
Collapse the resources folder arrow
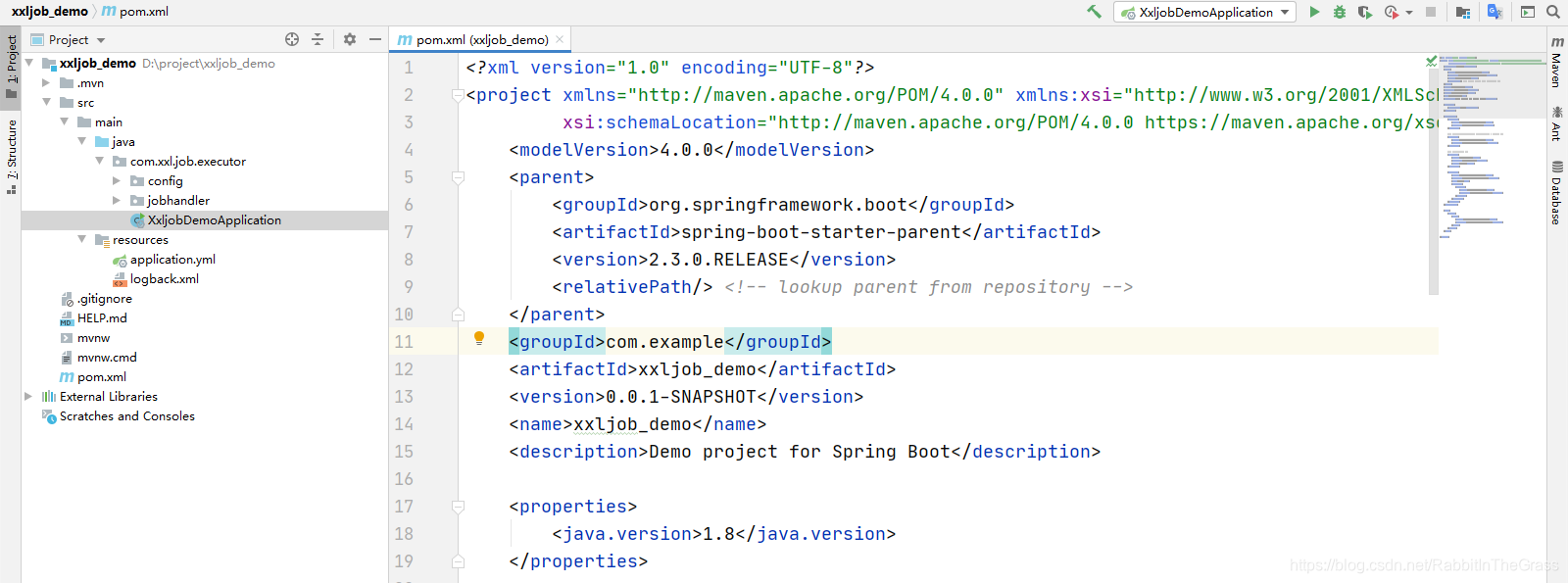pos(82,239)
